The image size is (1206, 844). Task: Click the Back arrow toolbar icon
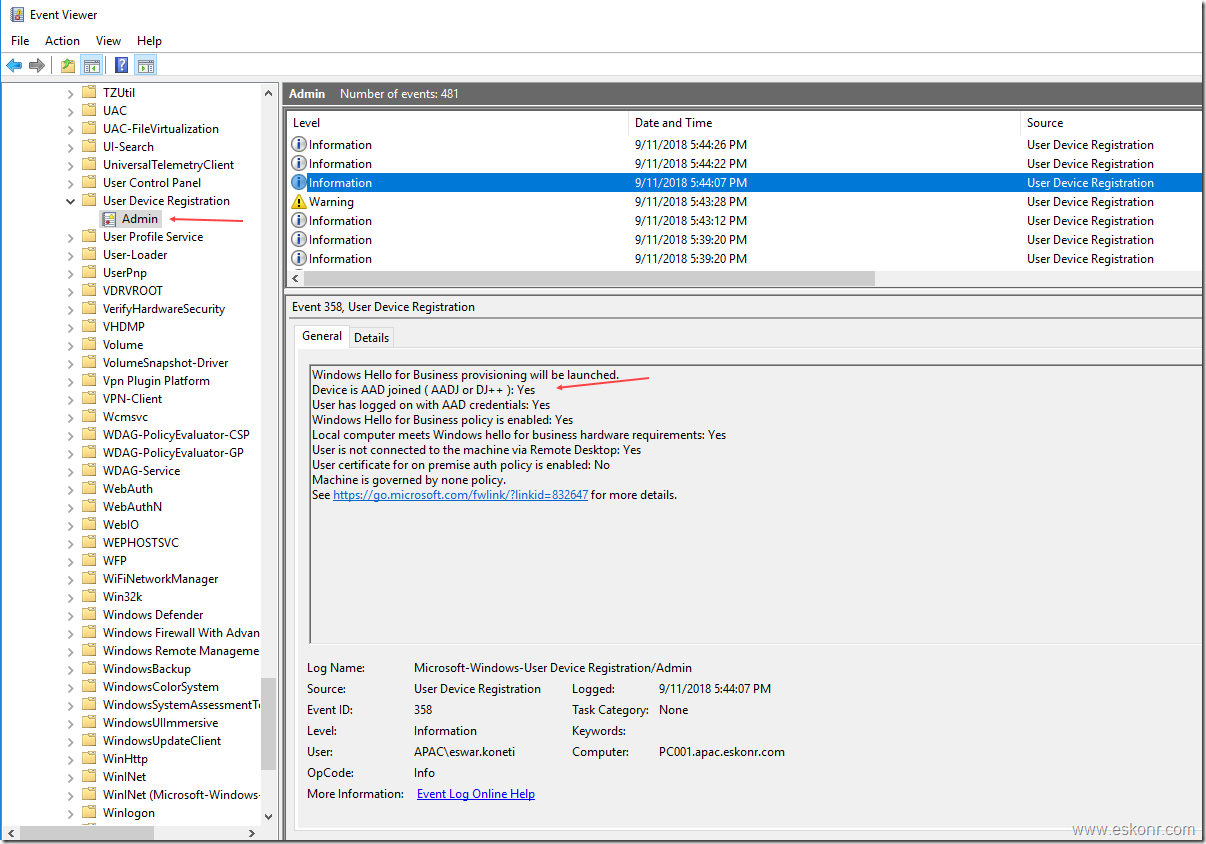[14, 66]
